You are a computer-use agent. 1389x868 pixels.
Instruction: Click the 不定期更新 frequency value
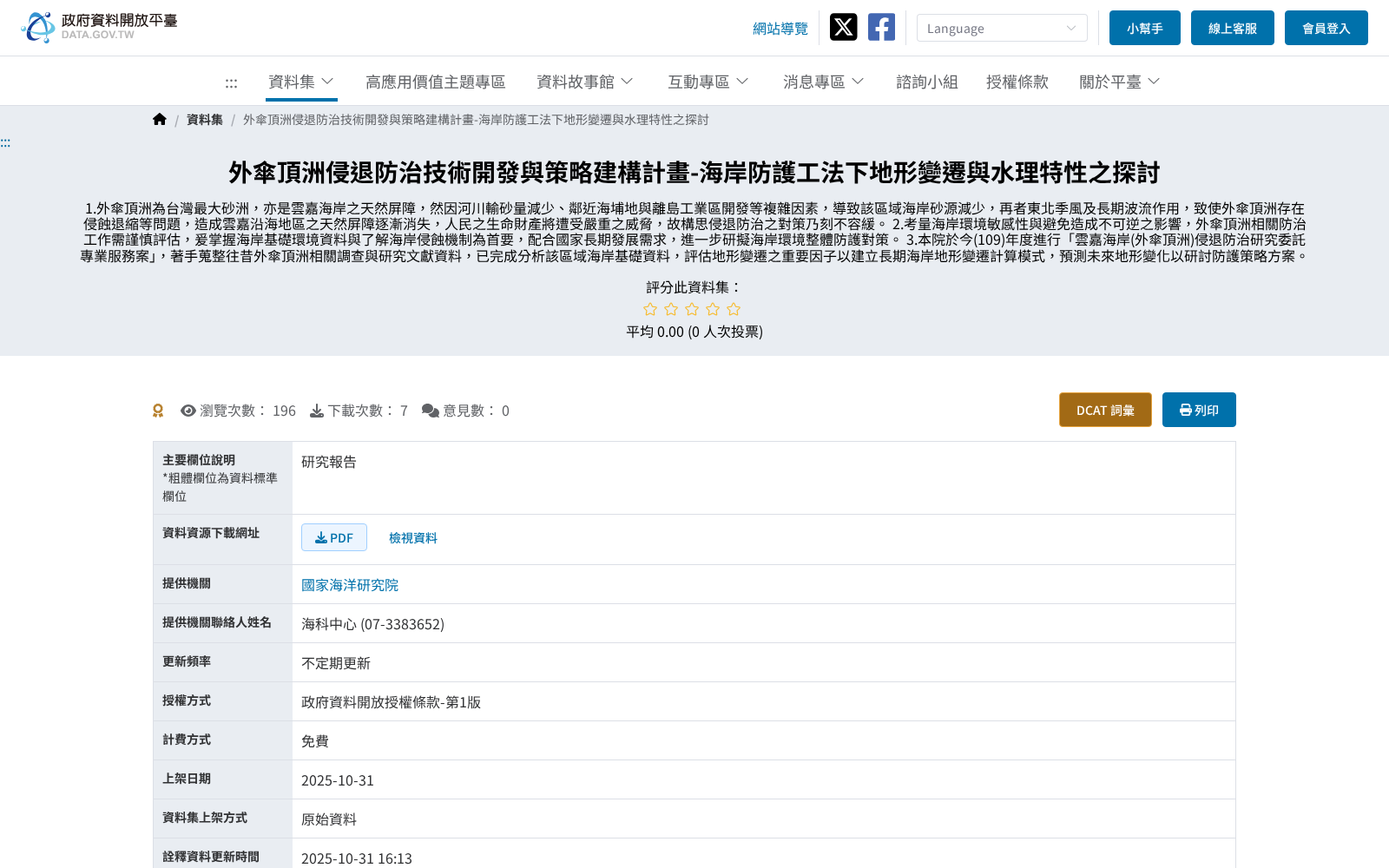point(336,663)
